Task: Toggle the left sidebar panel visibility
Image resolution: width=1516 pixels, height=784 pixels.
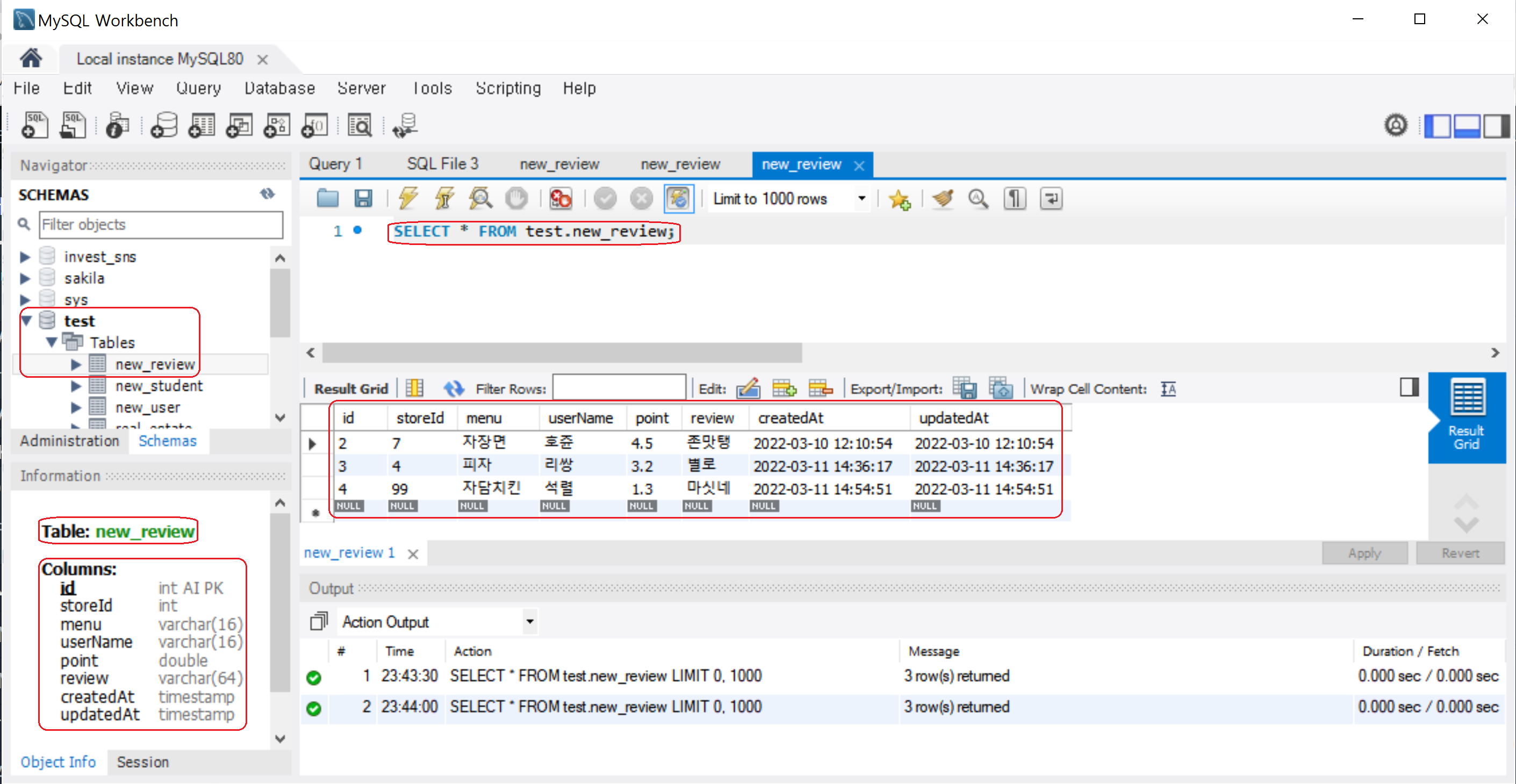Action: pos(1437,125)
